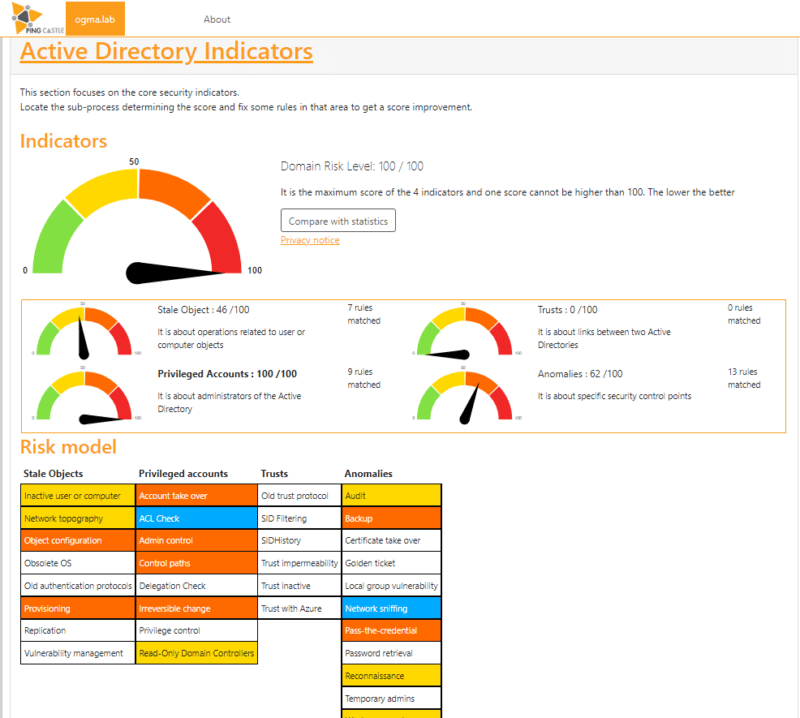Click the PingCastle logo icon

32,18
